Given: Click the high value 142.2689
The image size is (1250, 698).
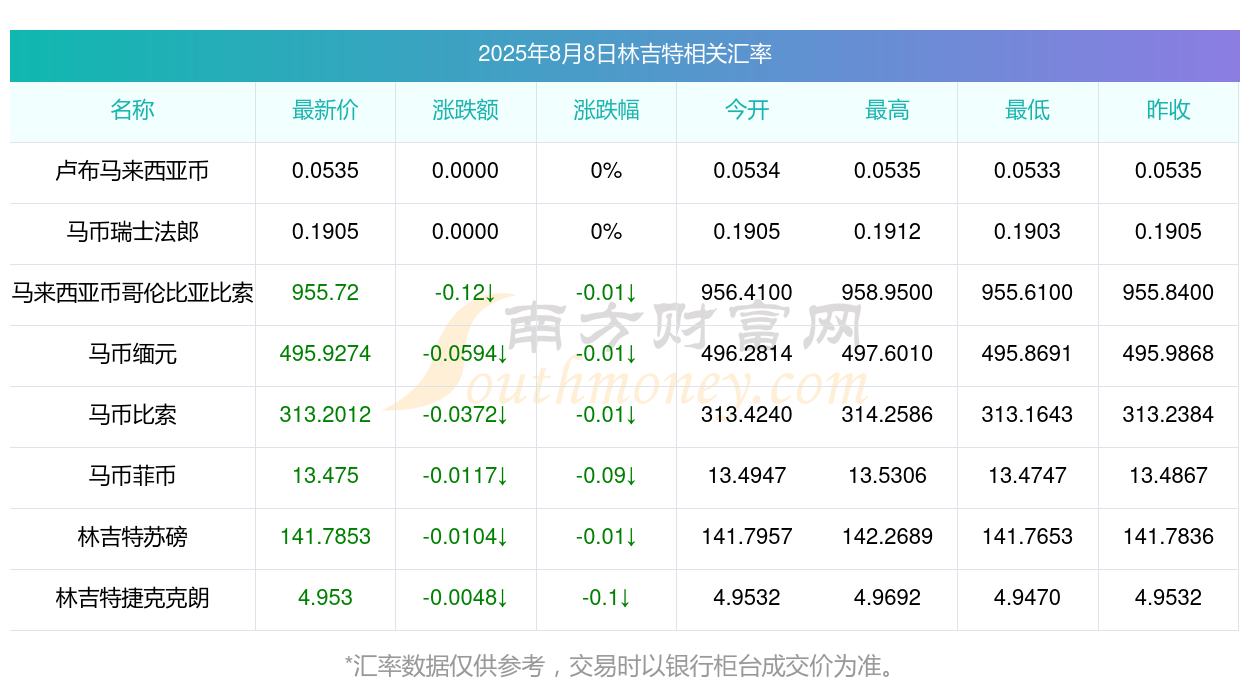Looking at the screenshot, I should coord(887,537).
